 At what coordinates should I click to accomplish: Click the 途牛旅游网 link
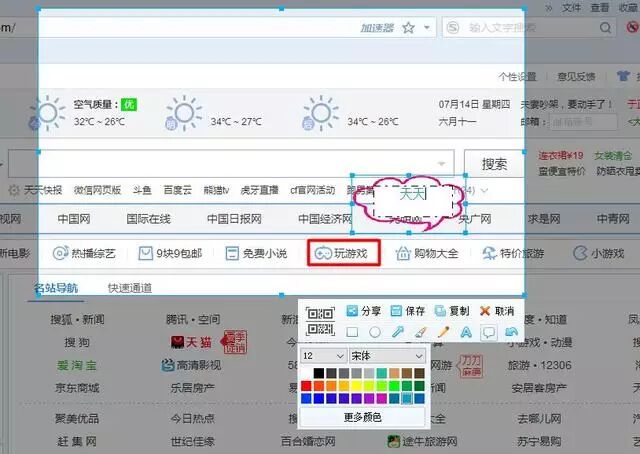pos(422,441)
